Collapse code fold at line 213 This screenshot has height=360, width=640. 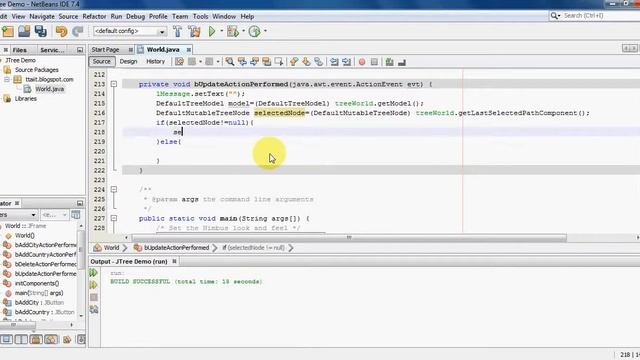click(x=114, y=84)
